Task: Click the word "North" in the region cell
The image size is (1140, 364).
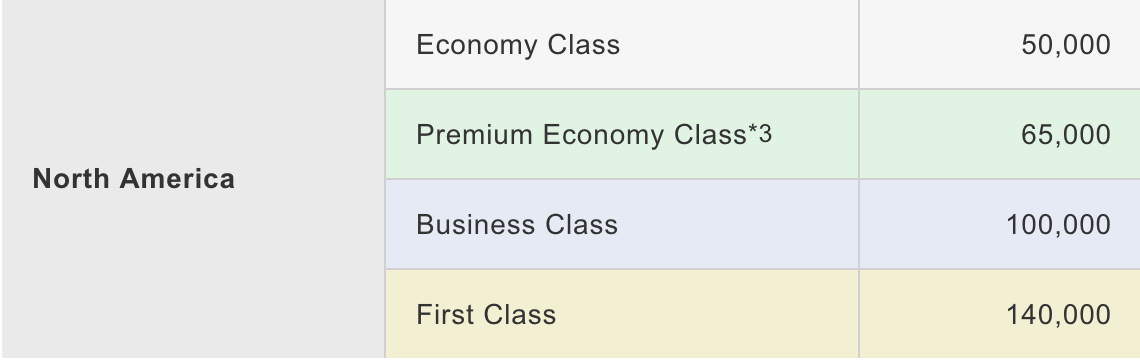Action: click(x=72, y=179)
